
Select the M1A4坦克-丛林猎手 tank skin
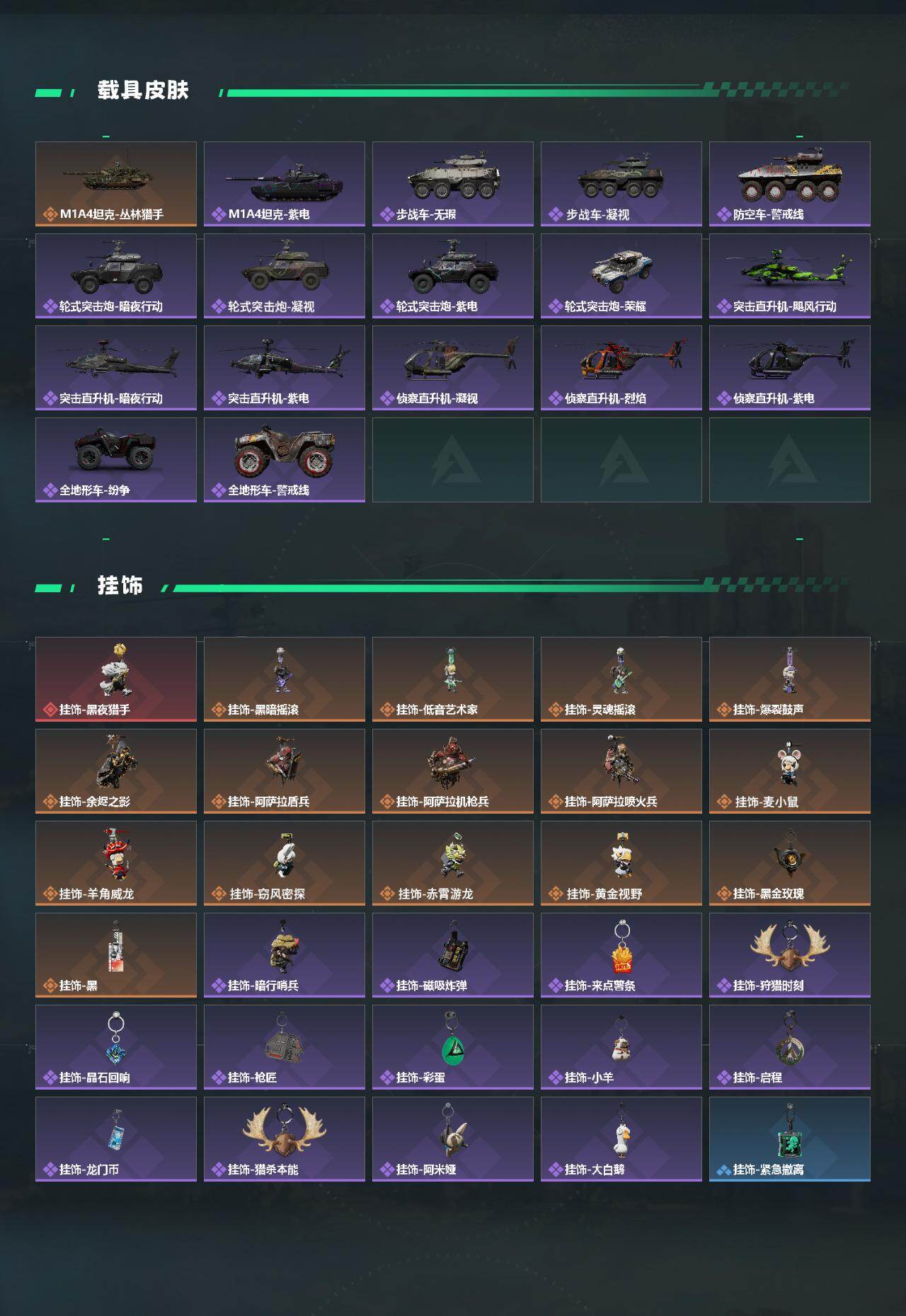[x=116, y=184]
